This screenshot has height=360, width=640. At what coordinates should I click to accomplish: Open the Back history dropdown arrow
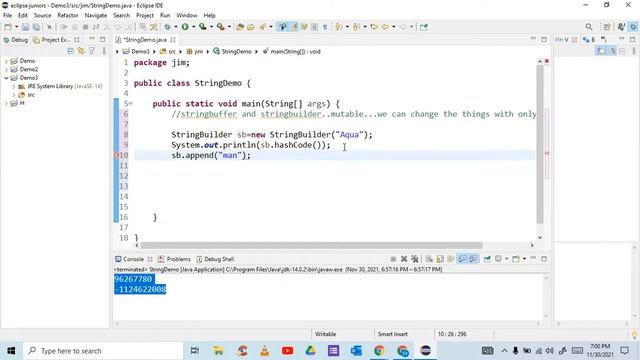[393, 27]
